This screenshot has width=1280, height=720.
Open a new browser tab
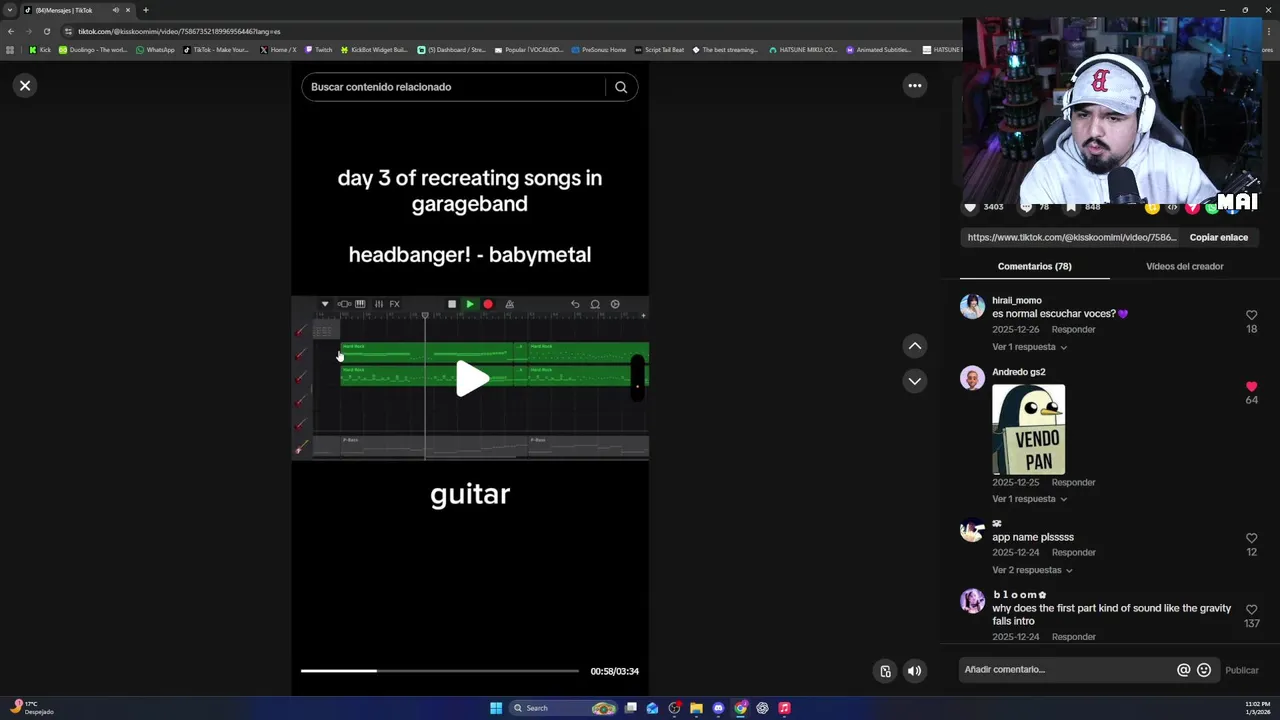145,10
